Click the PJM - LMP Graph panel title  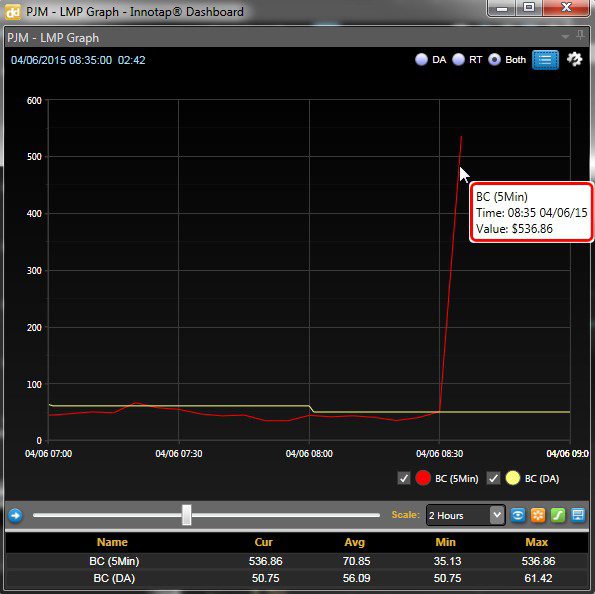53,38
